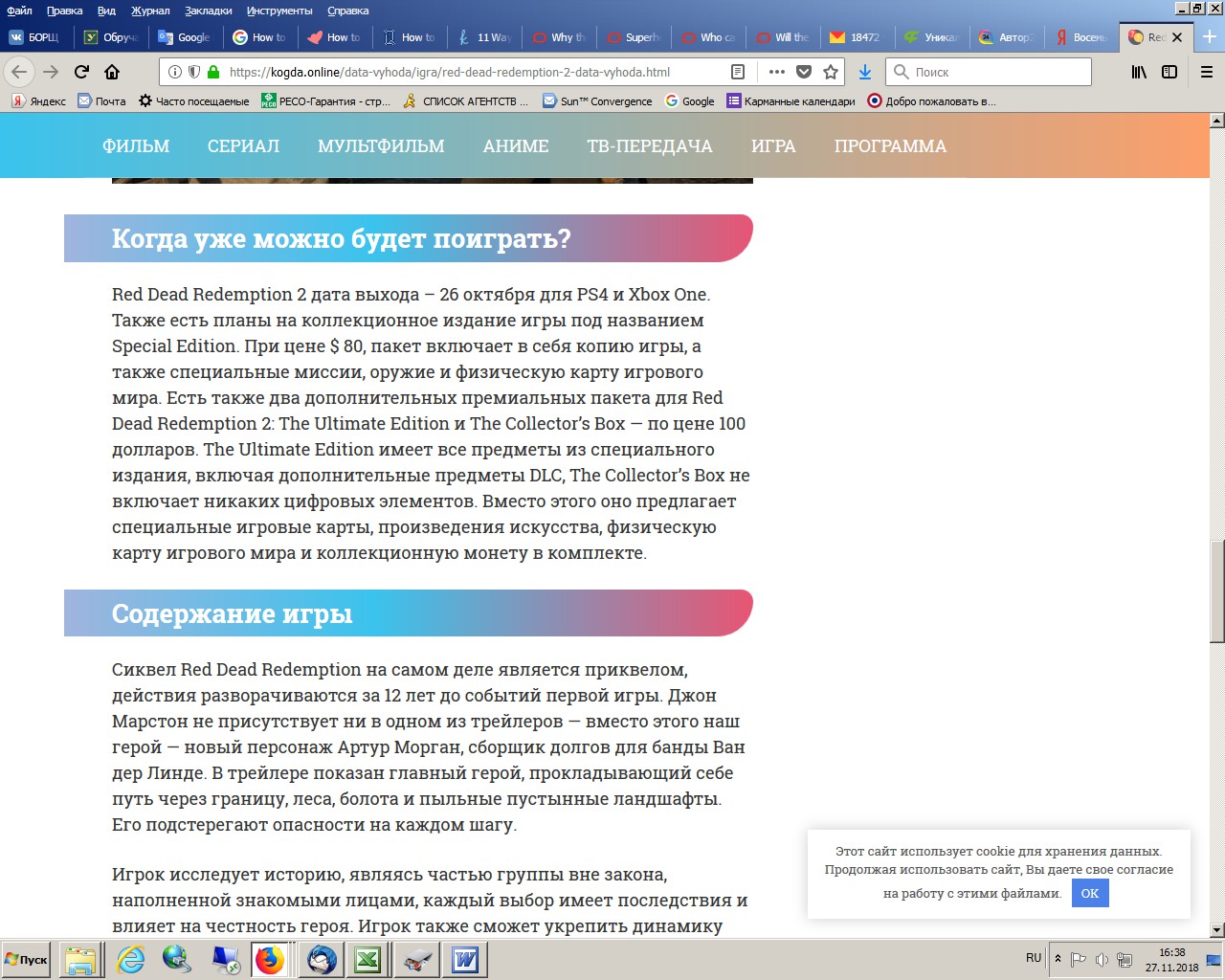
Task: Launch Internet Explorer from the taskbar
Action: (x=130, y=960)
